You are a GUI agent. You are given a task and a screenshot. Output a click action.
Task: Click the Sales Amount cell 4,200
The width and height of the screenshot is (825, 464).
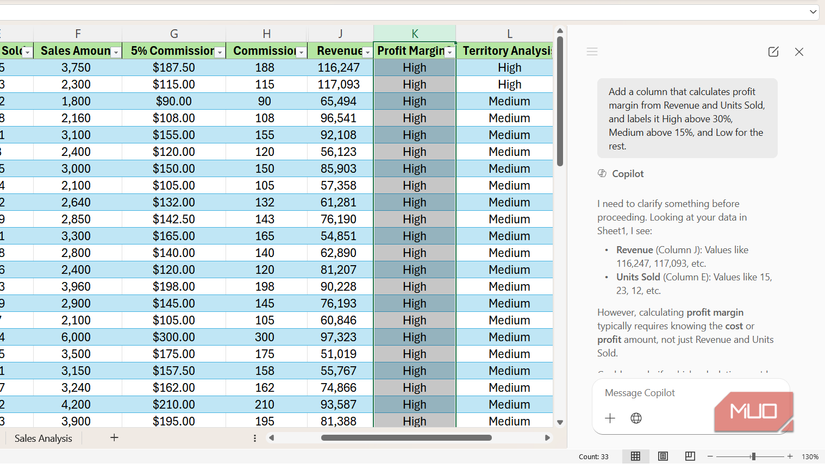coord(78,404)
